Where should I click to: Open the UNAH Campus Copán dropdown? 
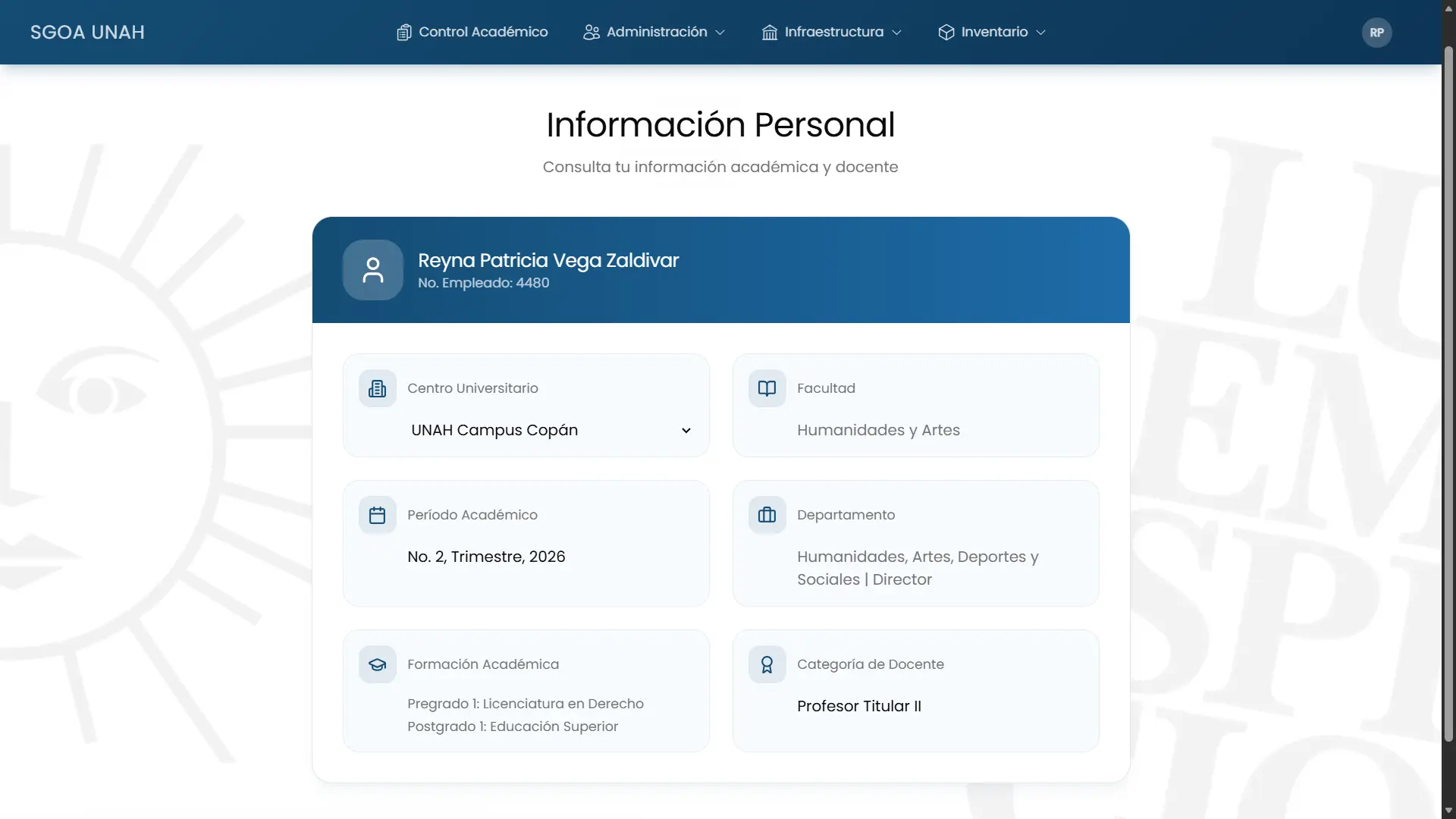[551, 430]
